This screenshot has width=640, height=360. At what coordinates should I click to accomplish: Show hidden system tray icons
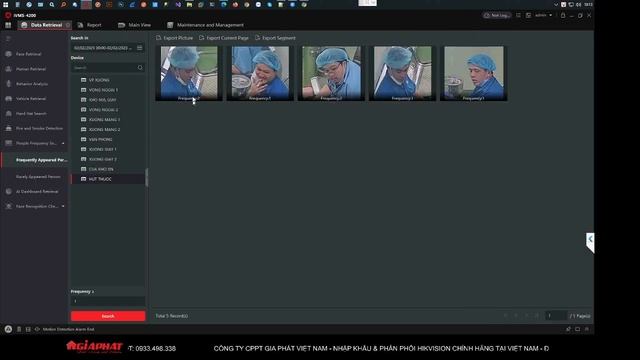[556, 4]
